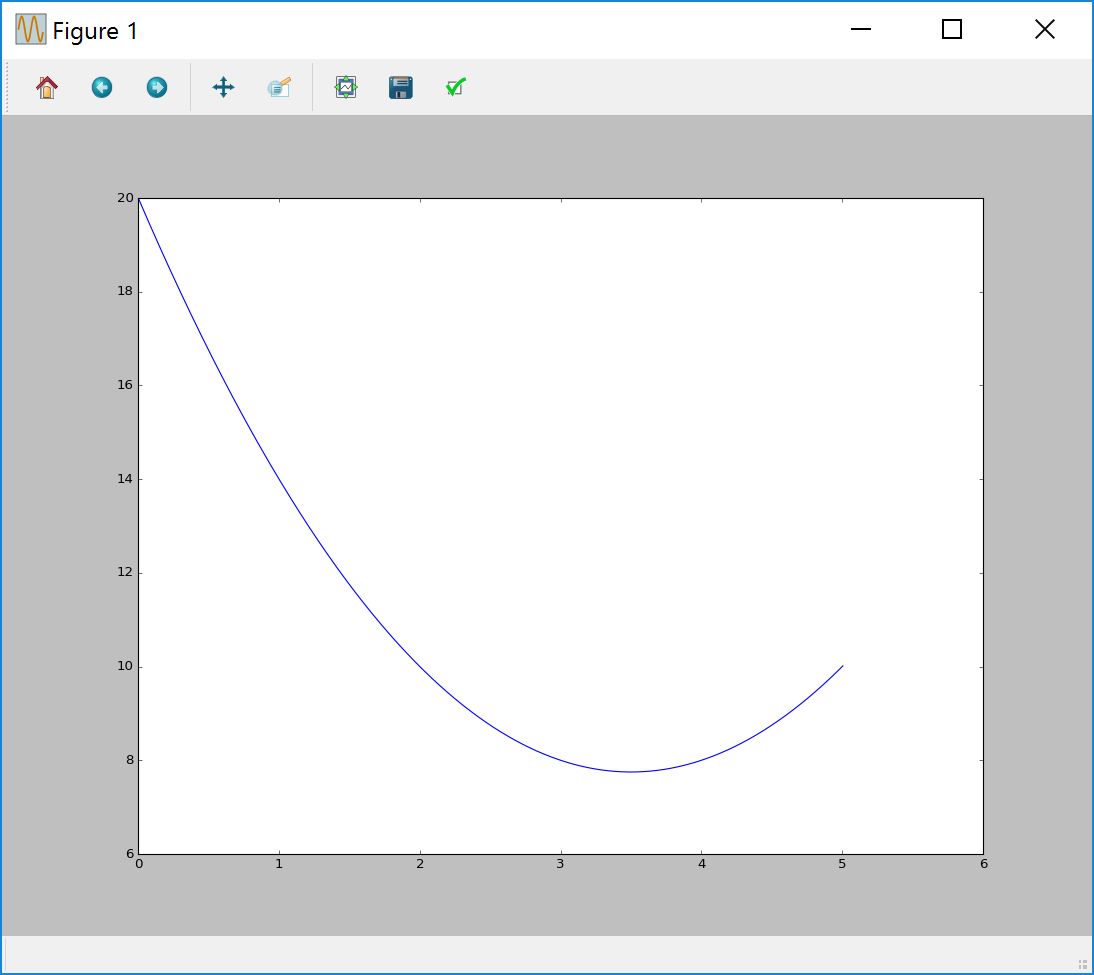The image size is (1094, 975).
Task: Click the x-axis tick label "6"
Action: click(984, 864)
